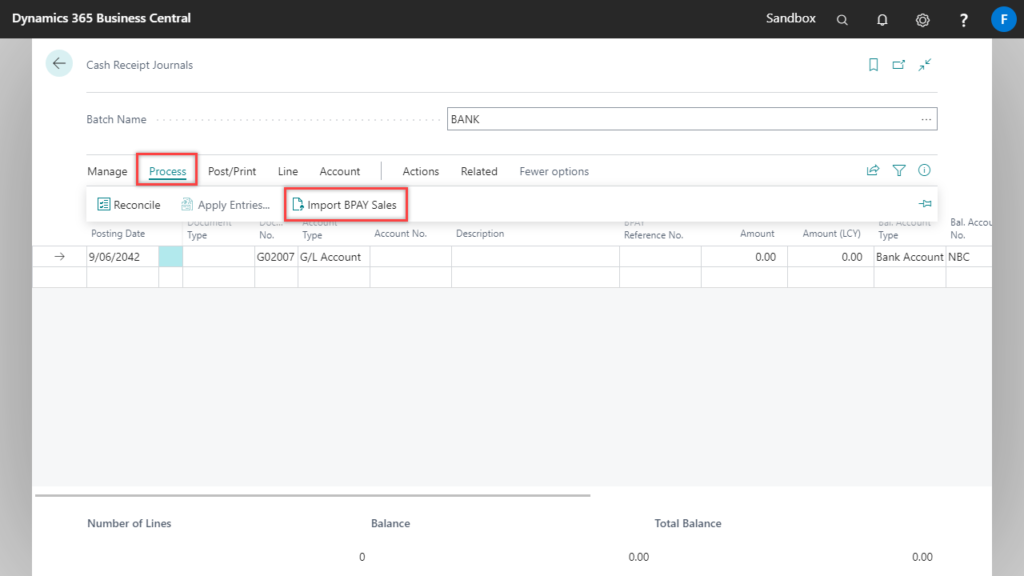1024x576 pixels.
Task: Click the back navigation arrow
Action: pos(59,62)
